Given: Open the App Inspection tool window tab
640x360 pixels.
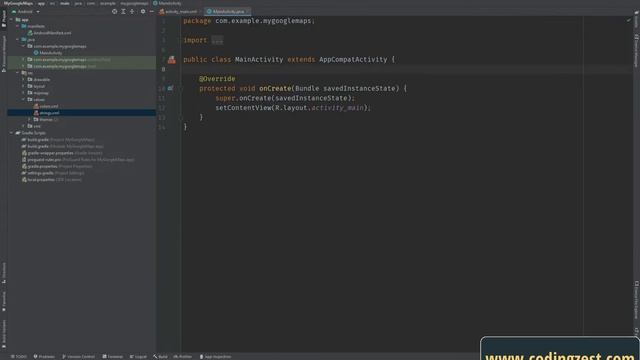Looking at the screenshot, I should click(x=216, y=357).
